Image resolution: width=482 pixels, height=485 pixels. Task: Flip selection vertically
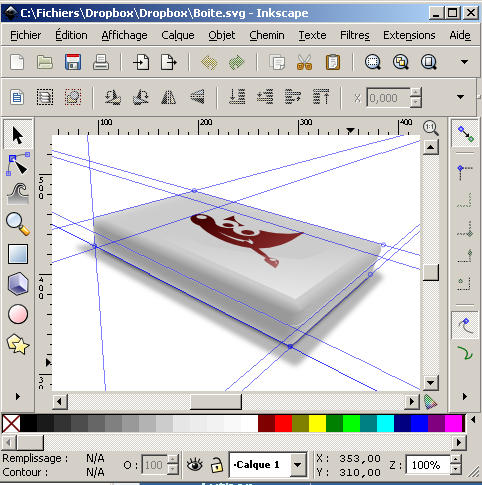pyautogui.click(x=197, y=97)
